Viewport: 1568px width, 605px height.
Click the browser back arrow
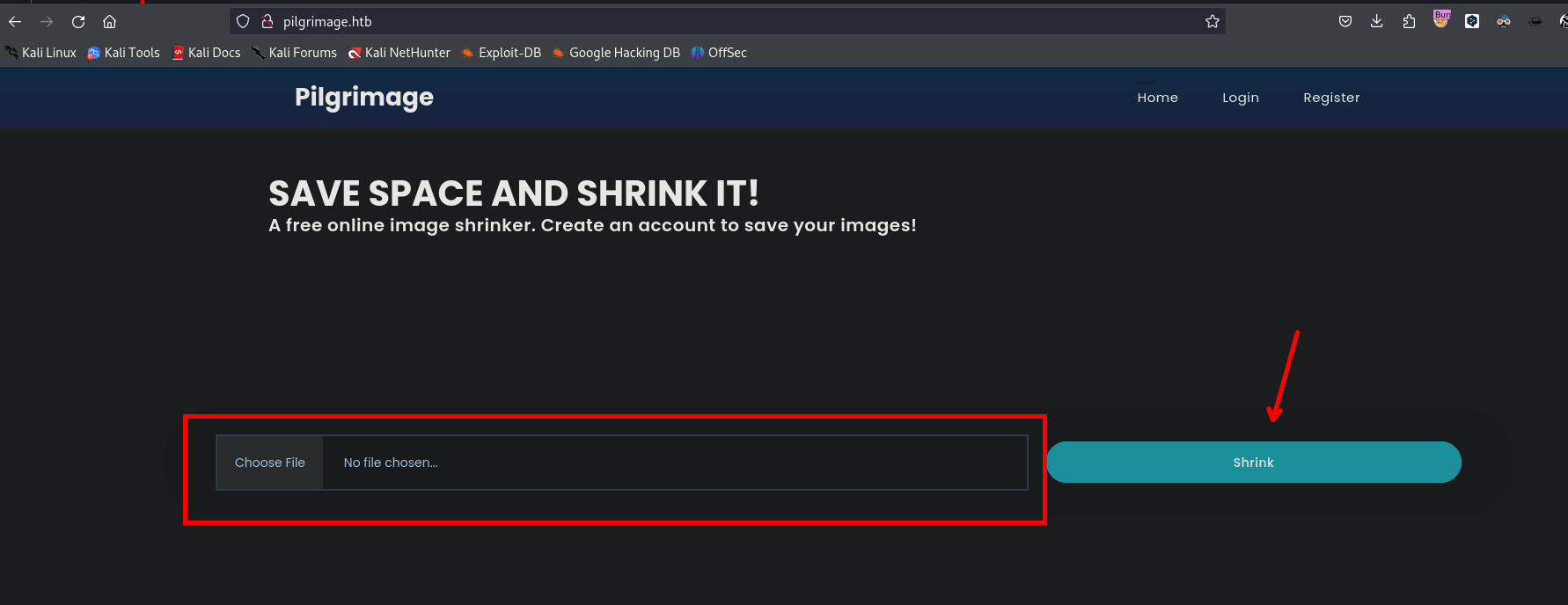(15, 22)
